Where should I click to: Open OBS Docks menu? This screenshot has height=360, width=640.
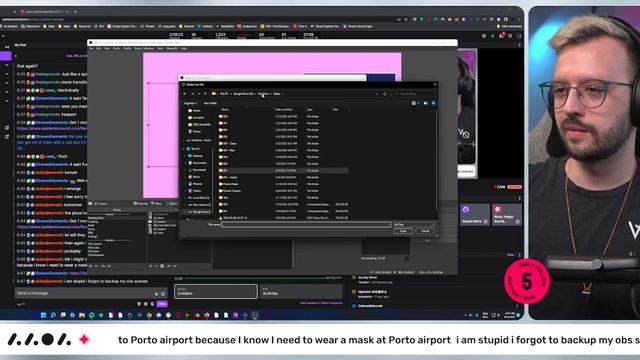click(x=117, y=49)
